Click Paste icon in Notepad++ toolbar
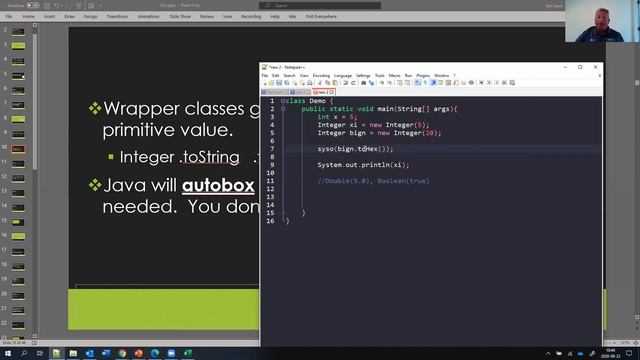The image size is (640, 360). click(x=335, y=83)
